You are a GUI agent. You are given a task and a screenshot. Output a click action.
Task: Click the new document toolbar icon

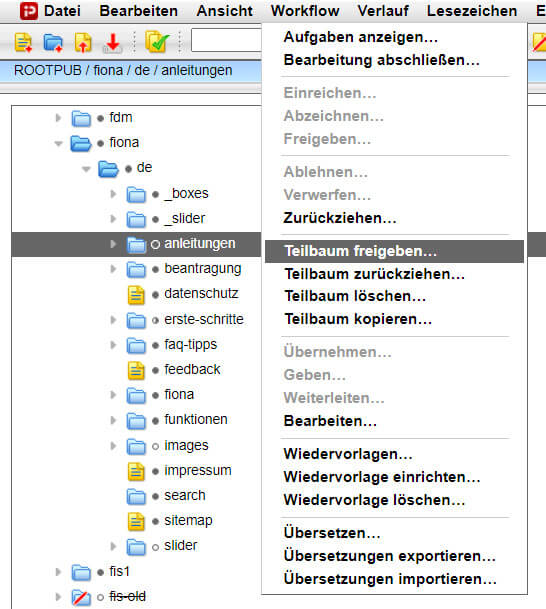(23, 42)
